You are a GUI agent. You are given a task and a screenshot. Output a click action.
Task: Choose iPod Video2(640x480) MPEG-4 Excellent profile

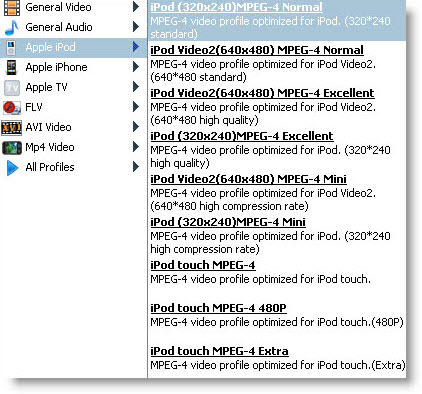point(262,93)
